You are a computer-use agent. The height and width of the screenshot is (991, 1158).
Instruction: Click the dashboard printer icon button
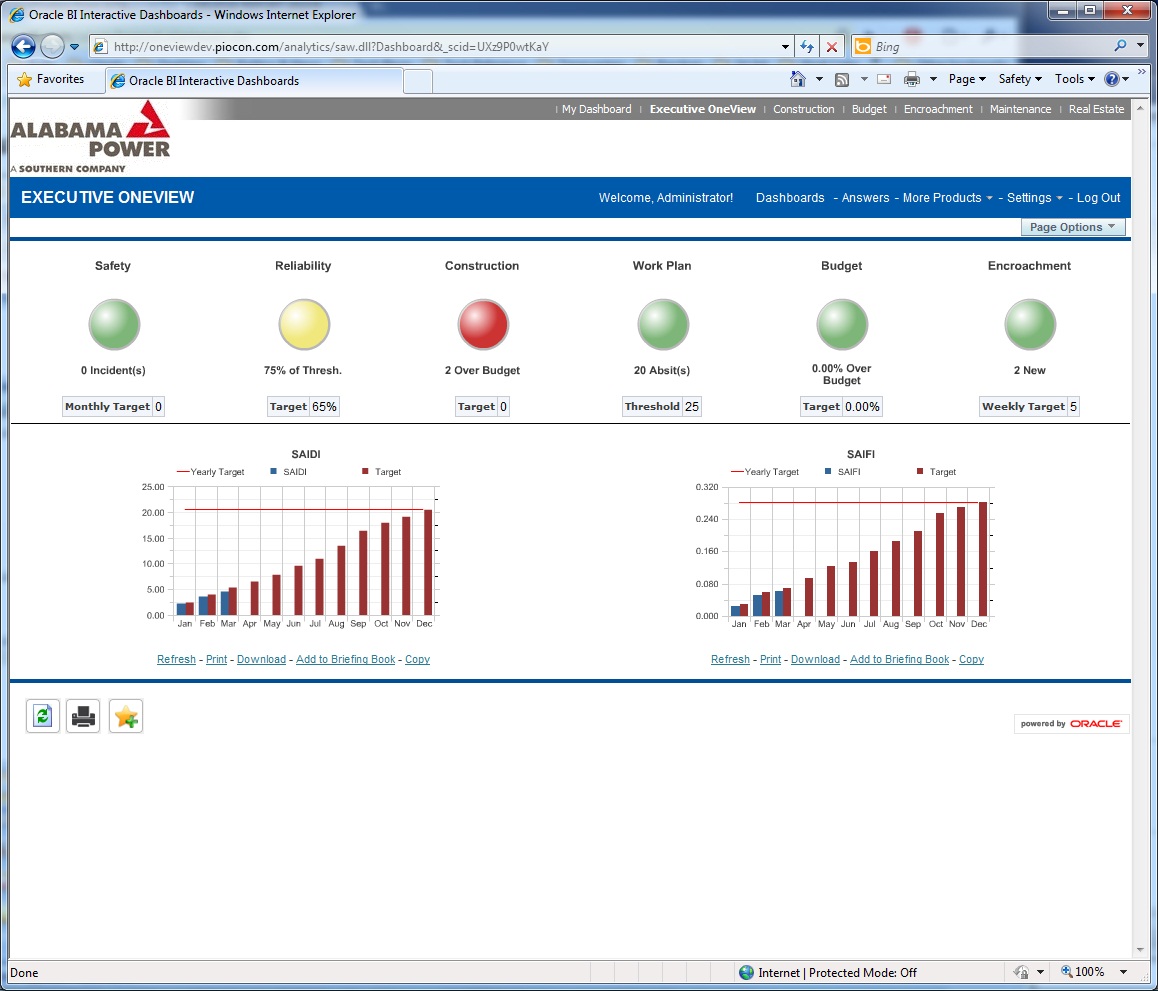(83, 716)
